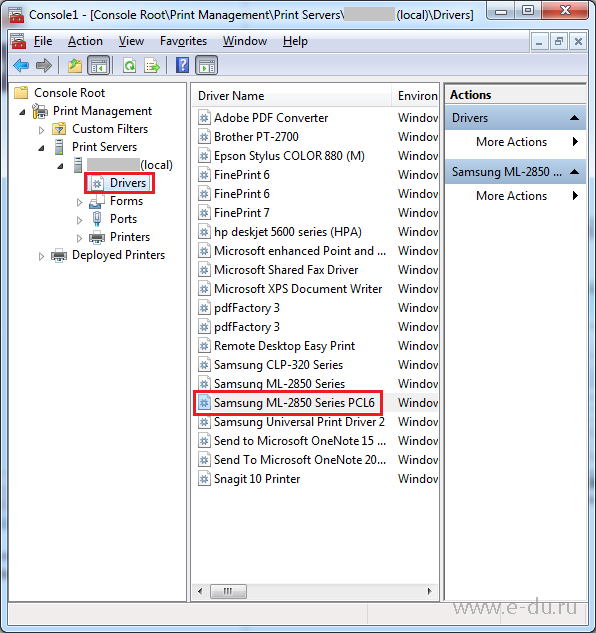Viewport: 596px width, 633px height.
Task: Click the horizontal scrollbar thumb
Action: click(228, 591)
